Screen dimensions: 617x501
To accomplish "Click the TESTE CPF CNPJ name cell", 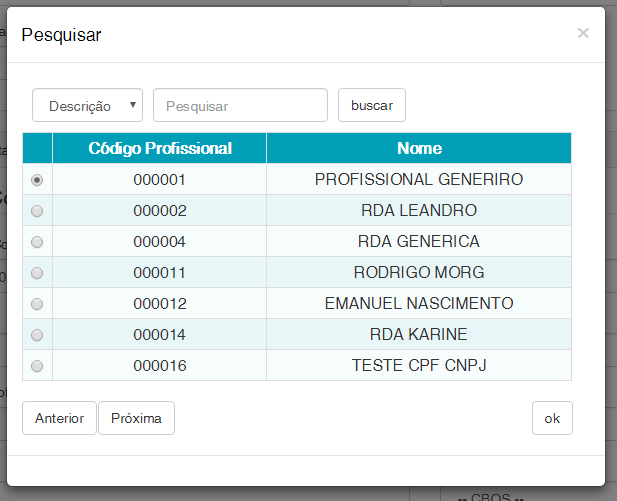I will pos(419,366).
